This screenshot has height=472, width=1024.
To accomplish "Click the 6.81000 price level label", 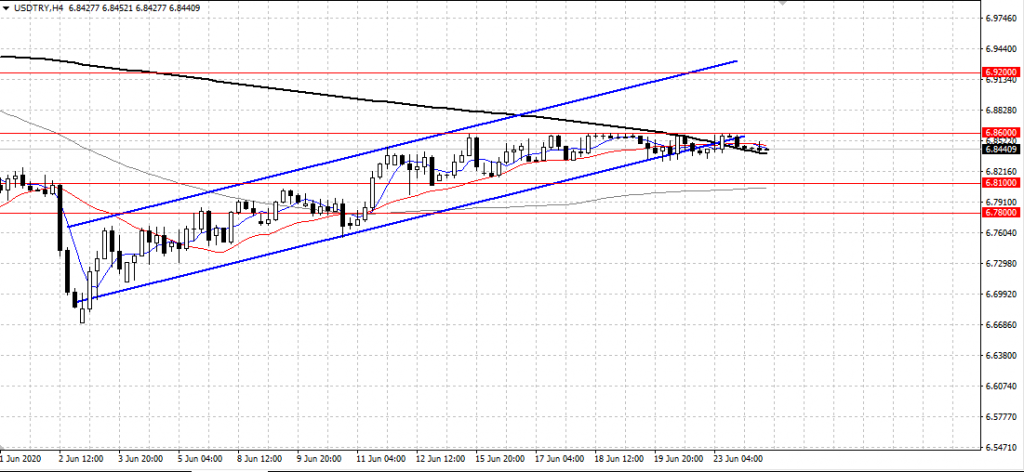I will tap(1001, 183).
